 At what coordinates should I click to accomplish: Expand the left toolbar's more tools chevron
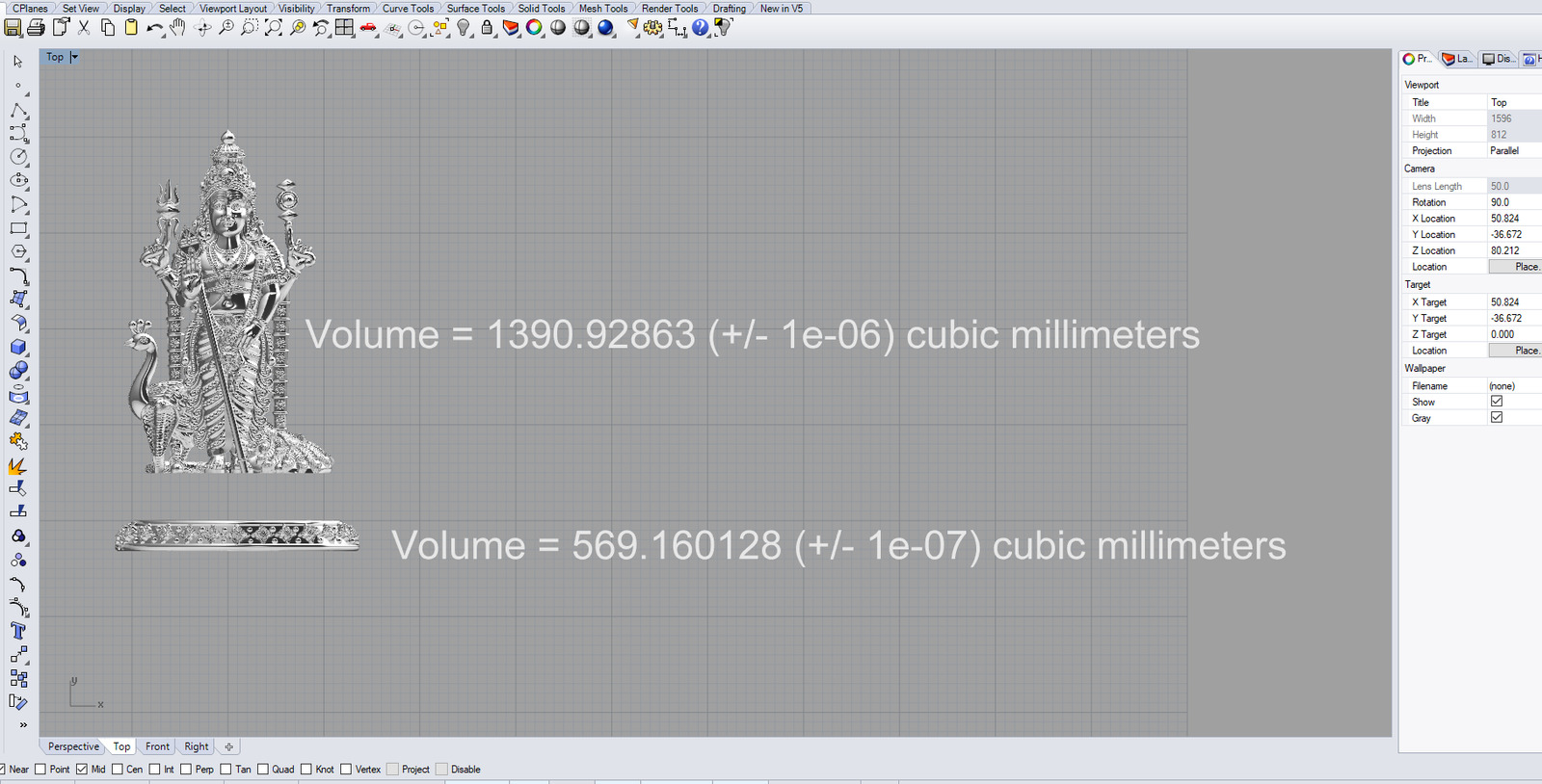click(x=23, y=724)
